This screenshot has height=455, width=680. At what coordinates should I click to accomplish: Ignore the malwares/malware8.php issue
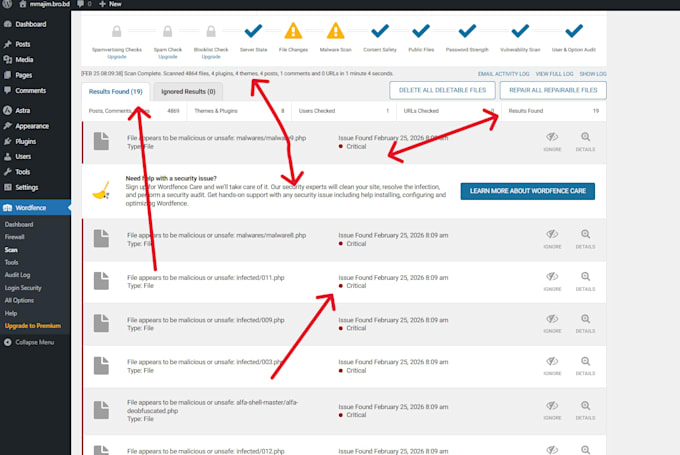pos(552,239)
